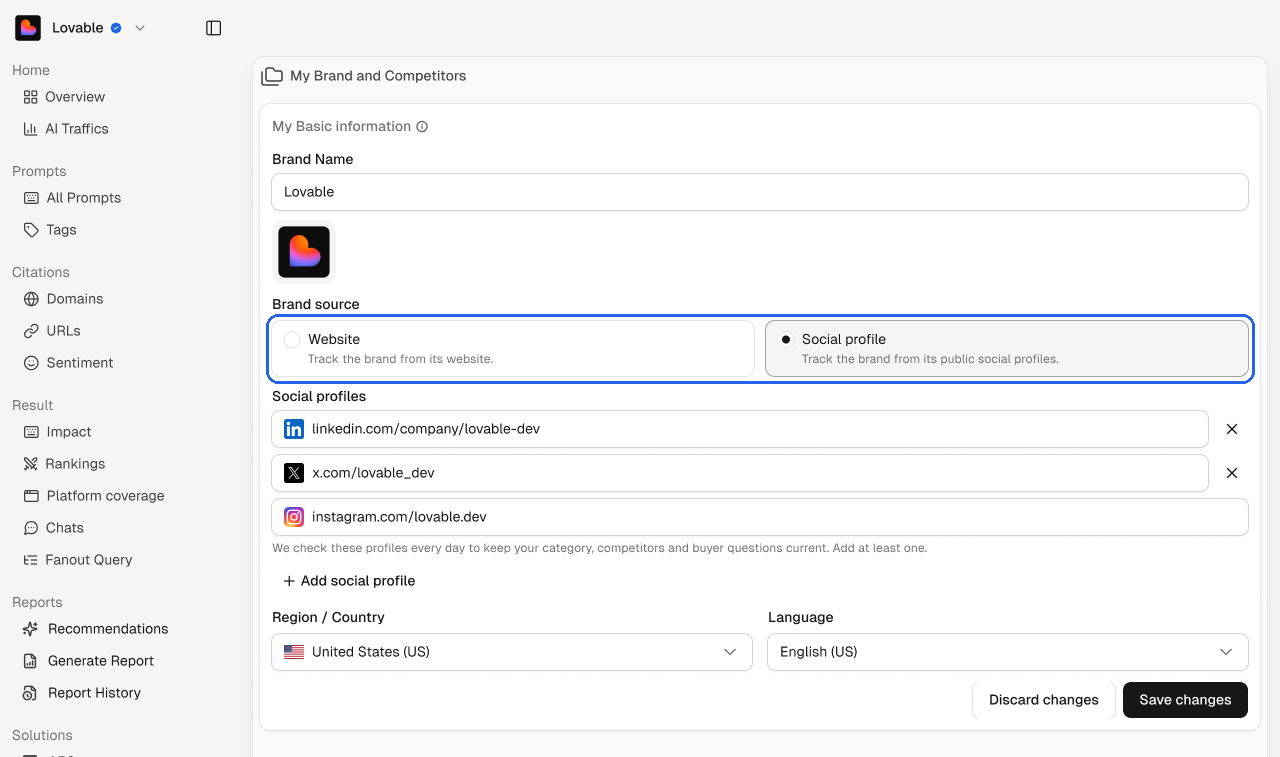Click the Instagram profile URL field
This screenshot has height=757, width=1280.
pyautogui.click(x=760, y=517)
